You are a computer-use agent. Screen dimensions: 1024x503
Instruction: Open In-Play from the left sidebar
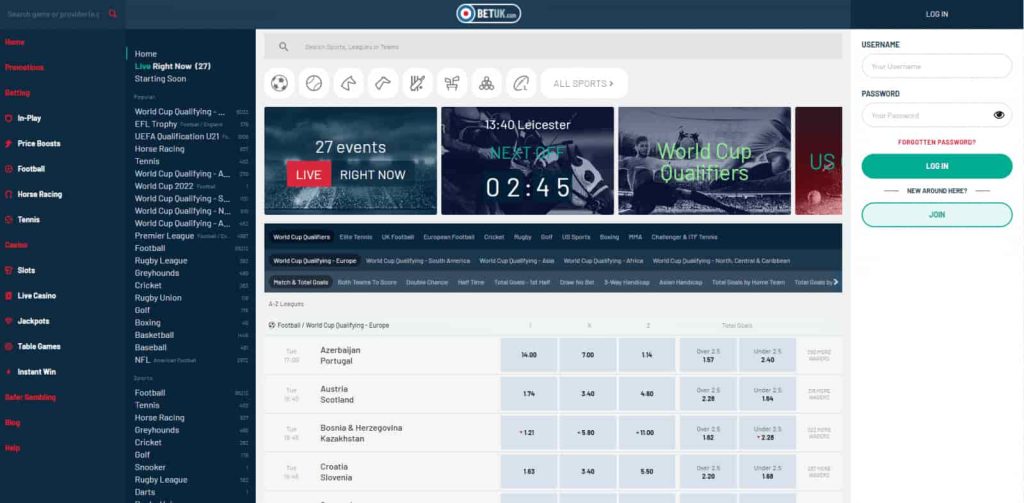click(28, 118)
